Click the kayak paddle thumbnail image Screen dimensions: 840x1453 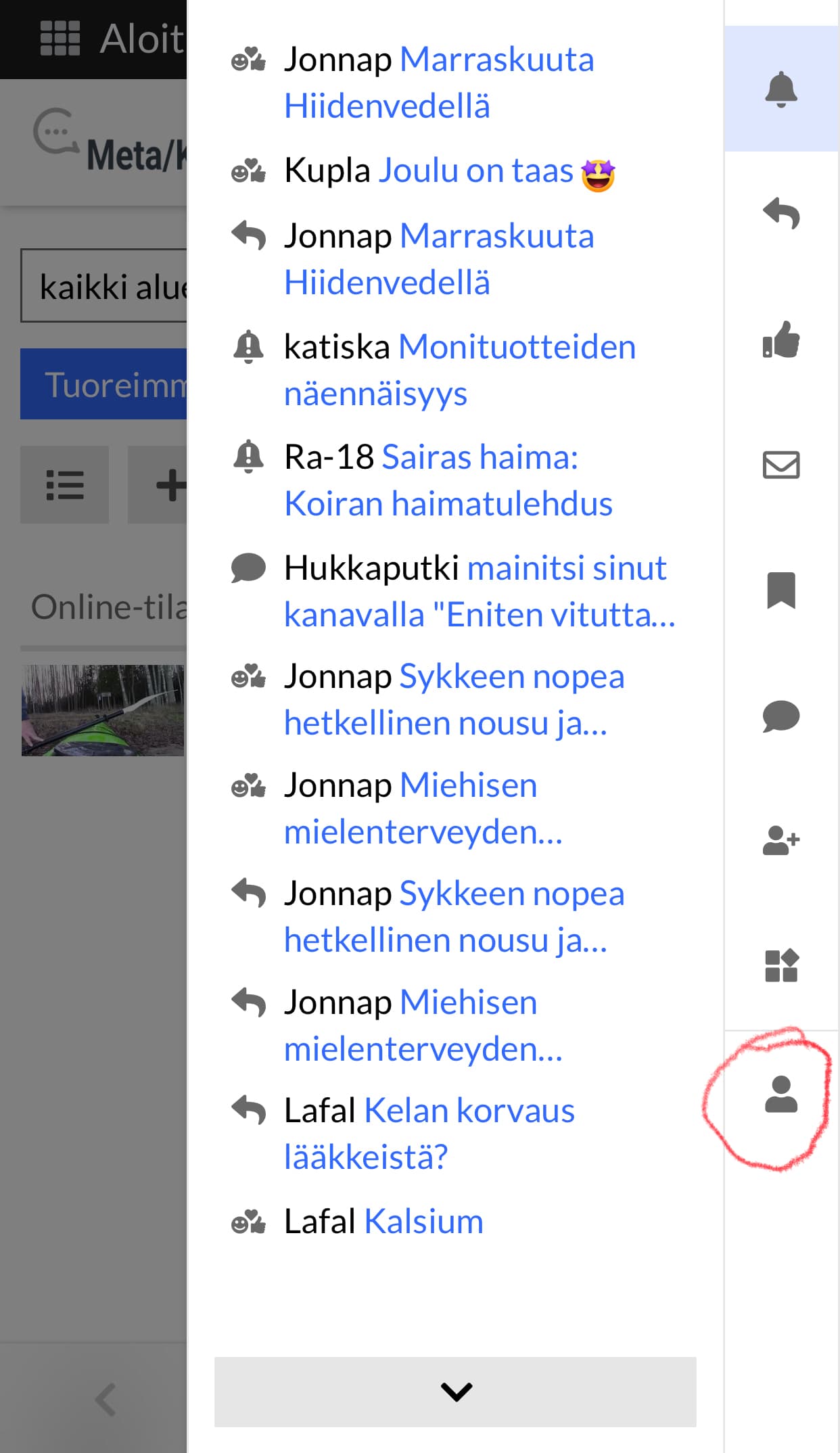click(x=103, y=710)
